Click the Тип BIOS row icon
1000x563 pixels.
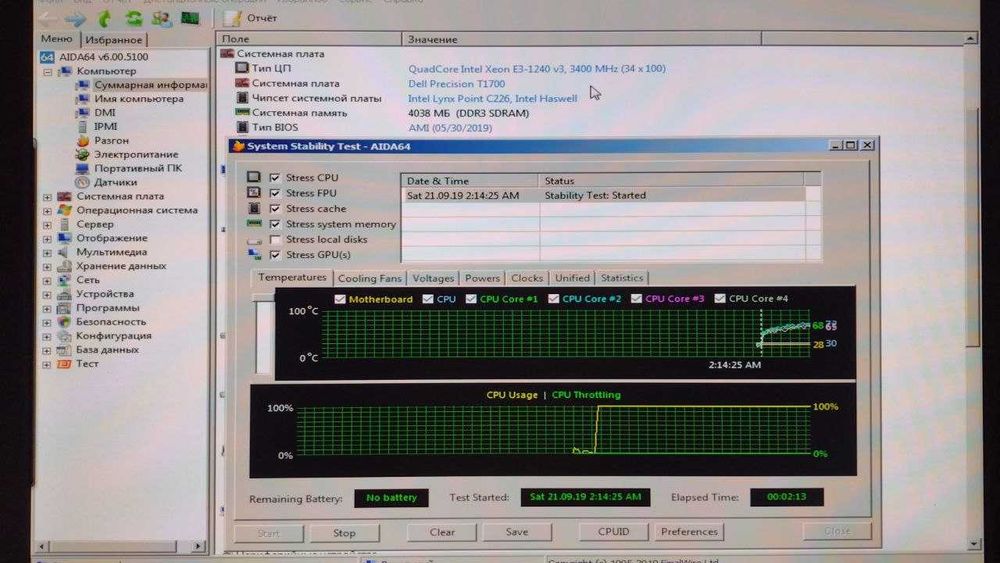click(x=242, y=127)
